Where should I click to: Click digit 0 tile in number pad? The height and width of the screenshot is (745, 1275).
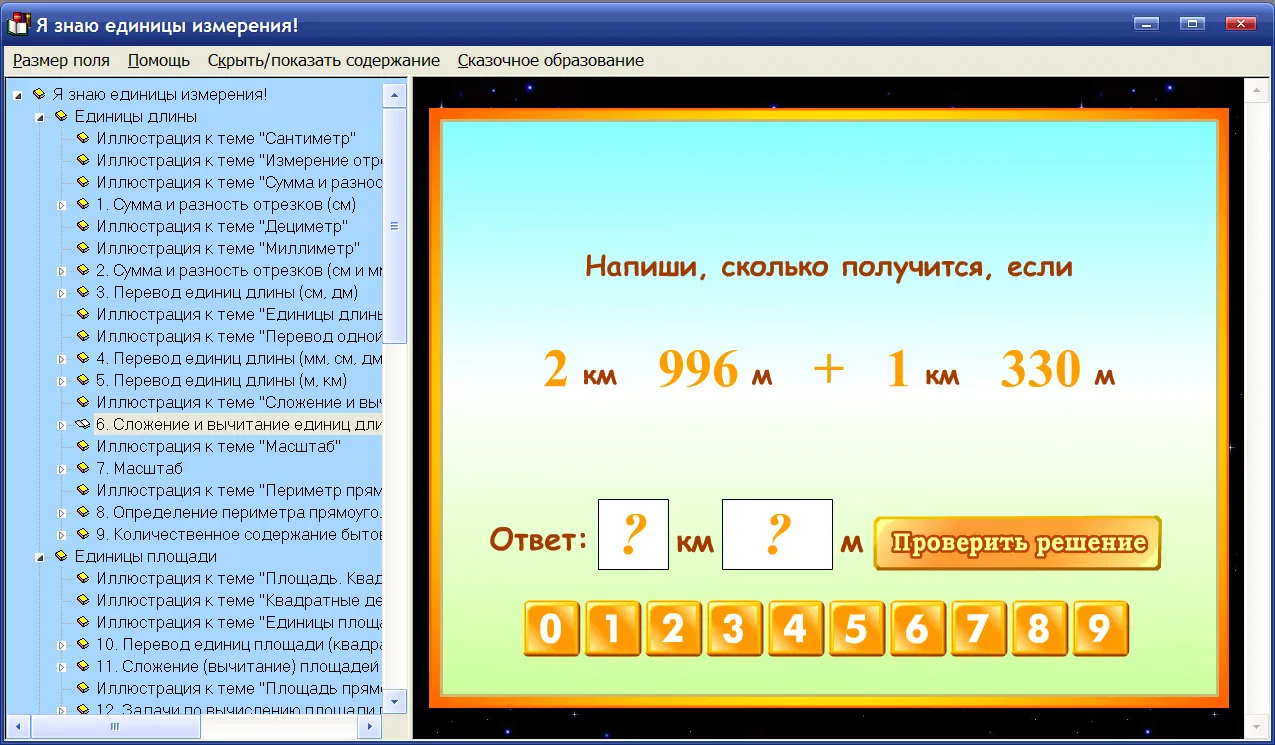(x=551, y=628)
